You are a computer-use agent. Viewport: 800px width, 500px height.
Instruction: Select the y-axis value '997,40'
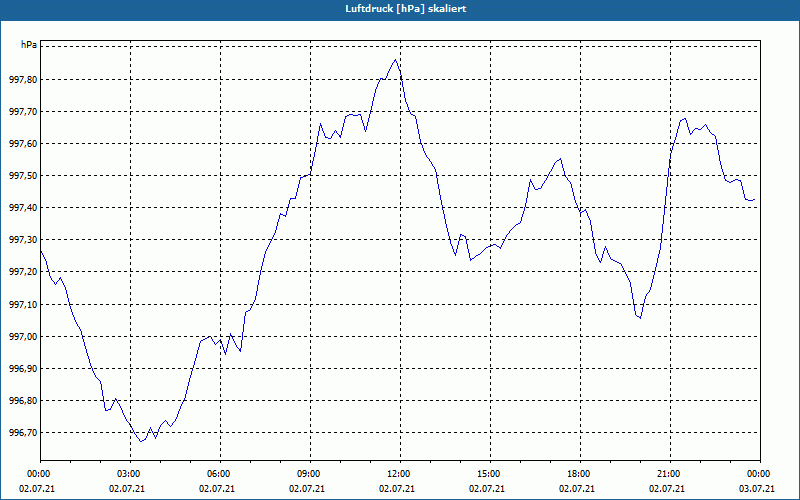click(23, 208)
